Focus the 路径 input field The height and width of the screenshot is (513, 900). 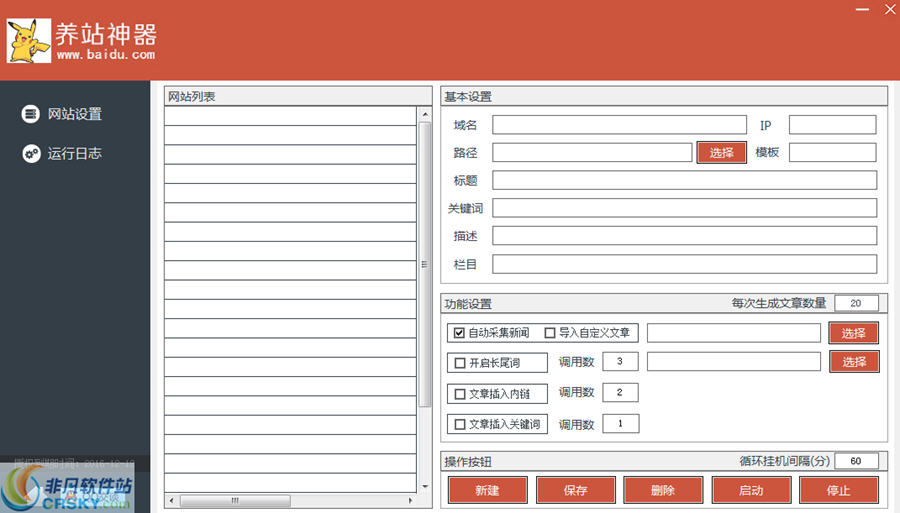click(592, 152)
